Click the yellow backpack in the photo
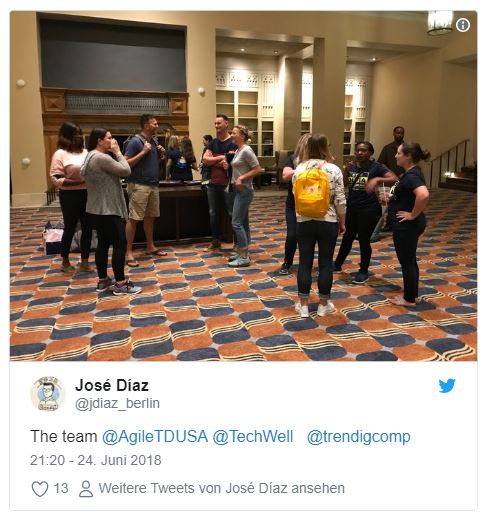 [311, 192]
